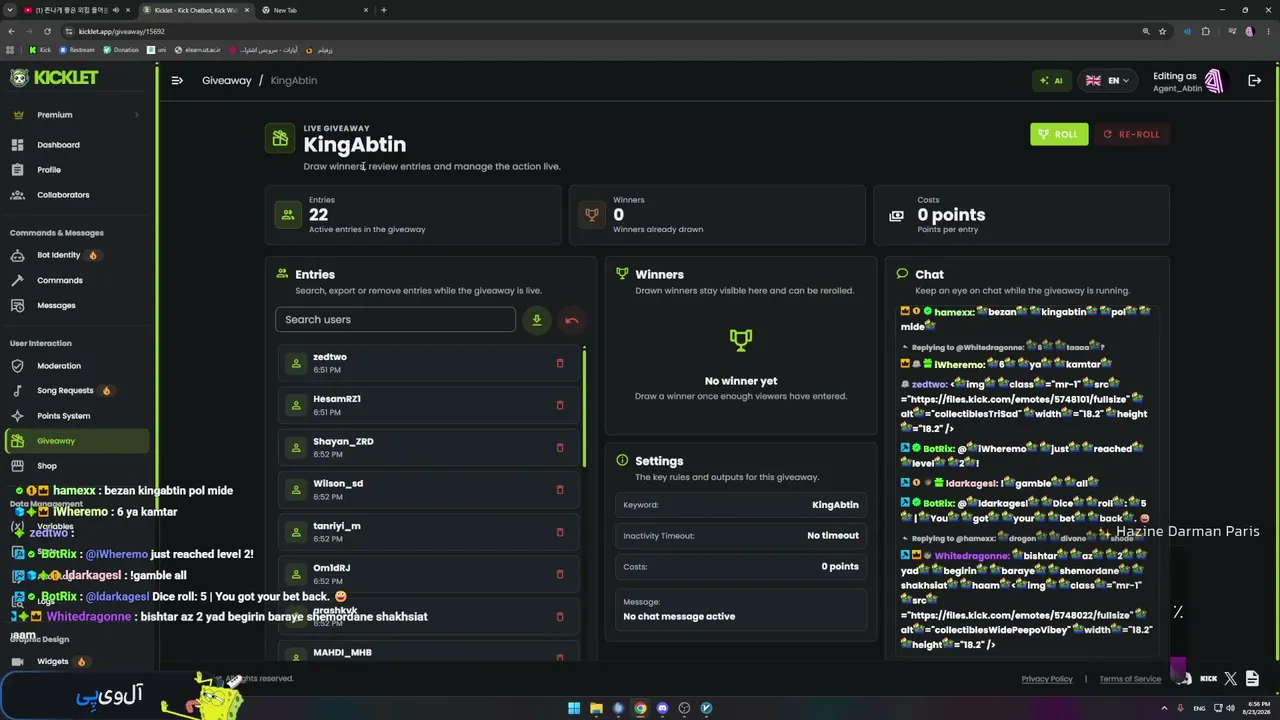Viewport: 1280px width, 720px height.
Task: Click the Re-roll button
Action: [x=1132, y=134]
